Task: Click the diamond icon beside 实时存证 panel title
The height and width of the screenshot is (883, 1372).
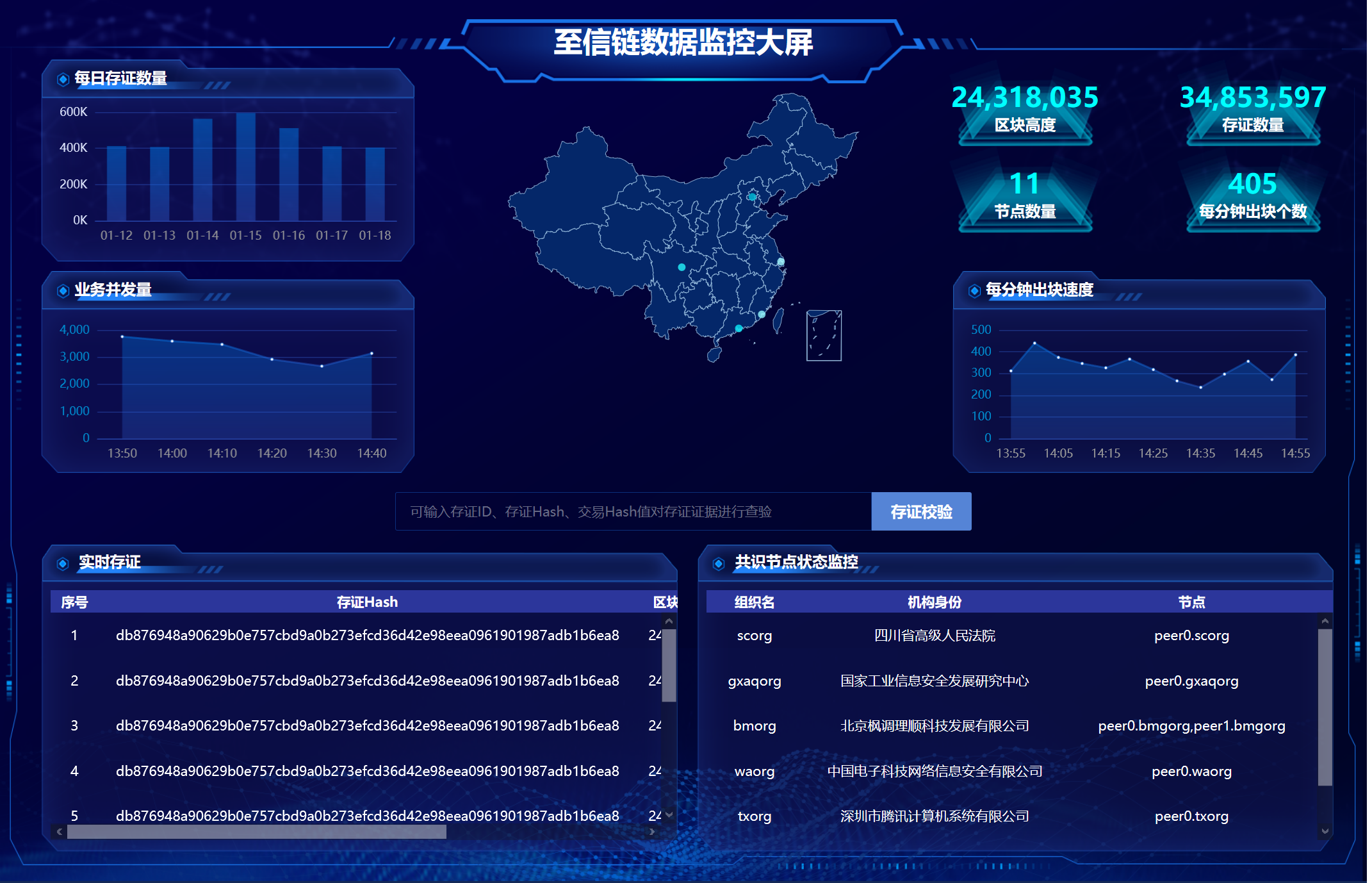Action: click(x=63, y=564)
